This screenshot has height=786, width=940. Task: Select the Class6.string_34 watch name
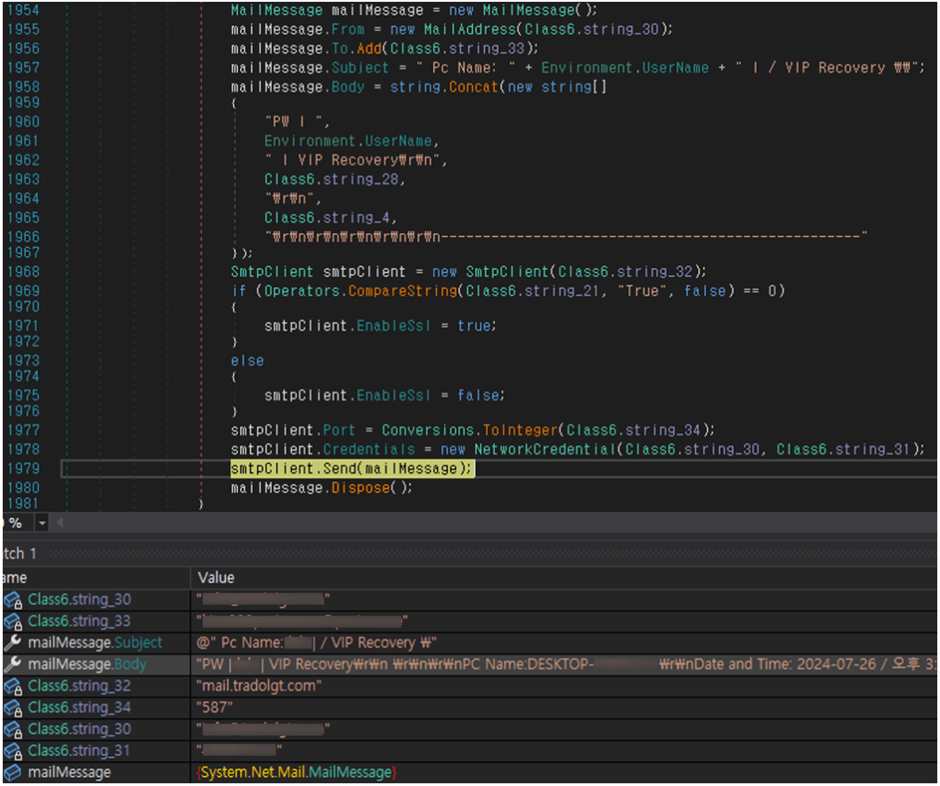[79, 707]
